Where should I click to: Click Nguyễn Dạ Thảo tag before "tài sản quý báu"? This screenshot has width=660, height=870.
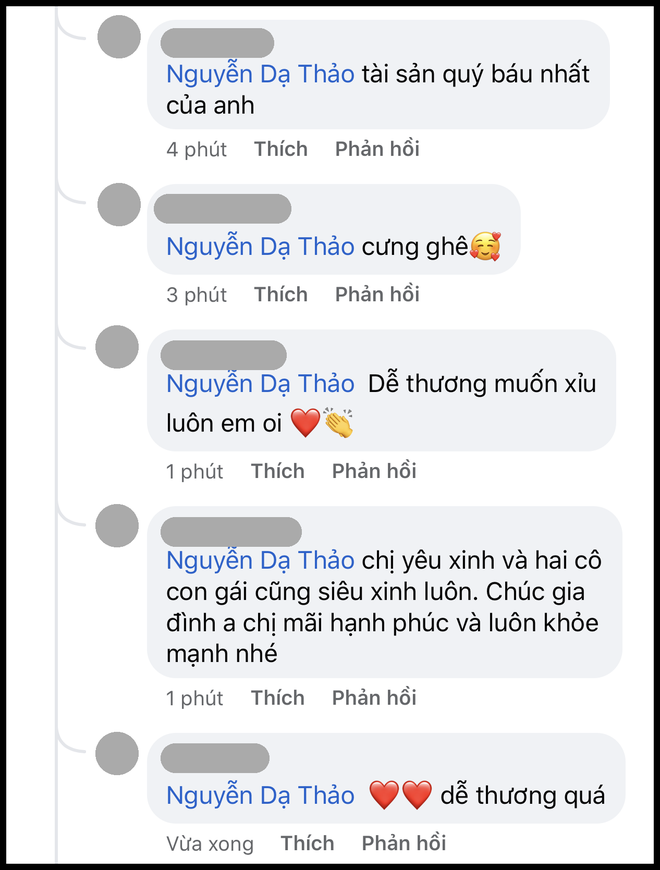[x=260, y=74]
